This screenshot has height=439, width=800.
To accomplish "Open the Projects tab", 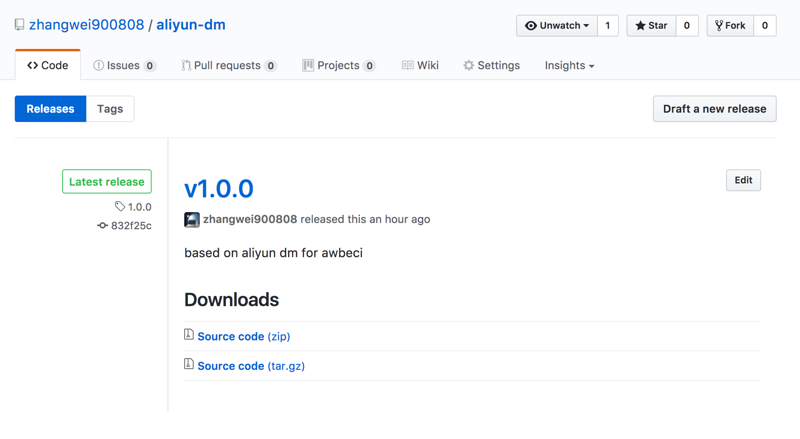I will coord(339,65).
